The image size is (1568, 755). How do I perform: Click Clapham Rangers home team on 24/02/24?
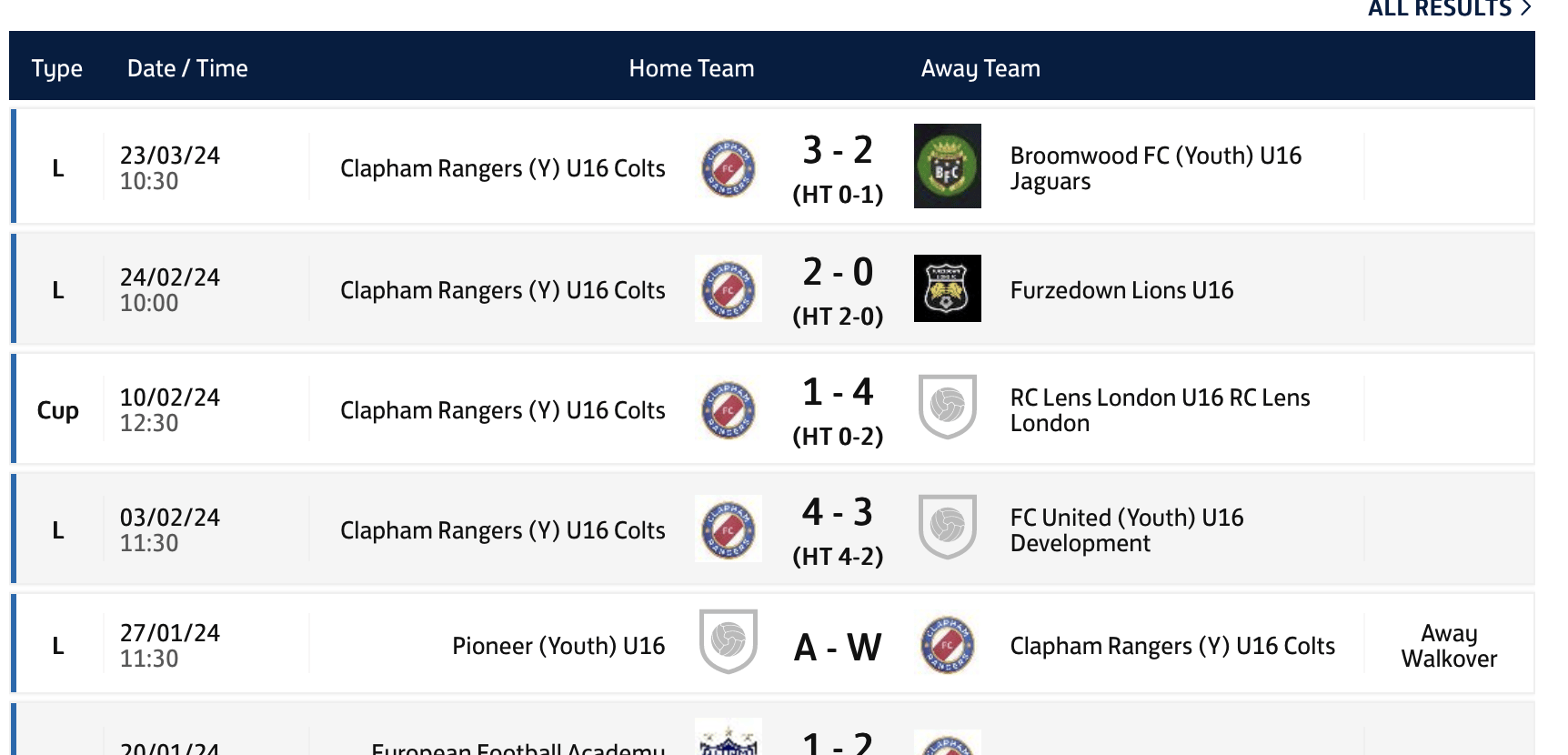tap(502, 290)
